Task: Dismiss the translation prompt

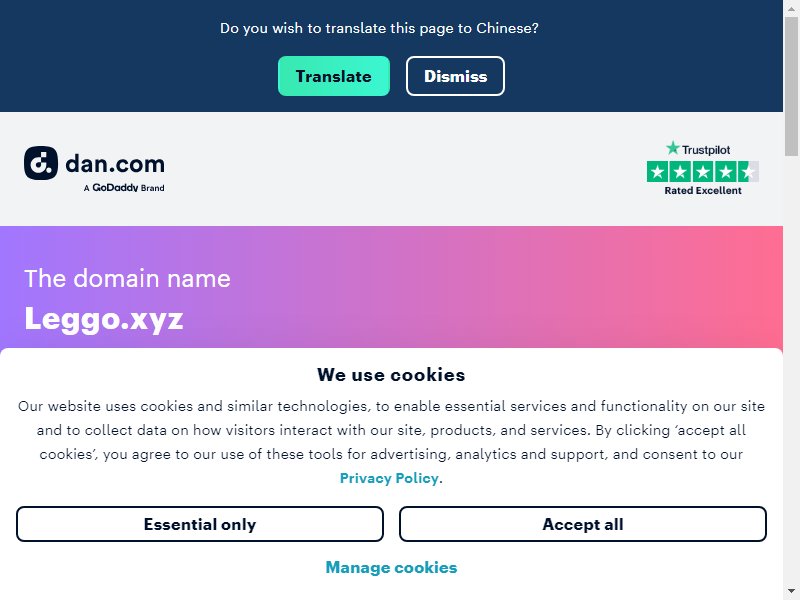Action: [x=455, y=76]
